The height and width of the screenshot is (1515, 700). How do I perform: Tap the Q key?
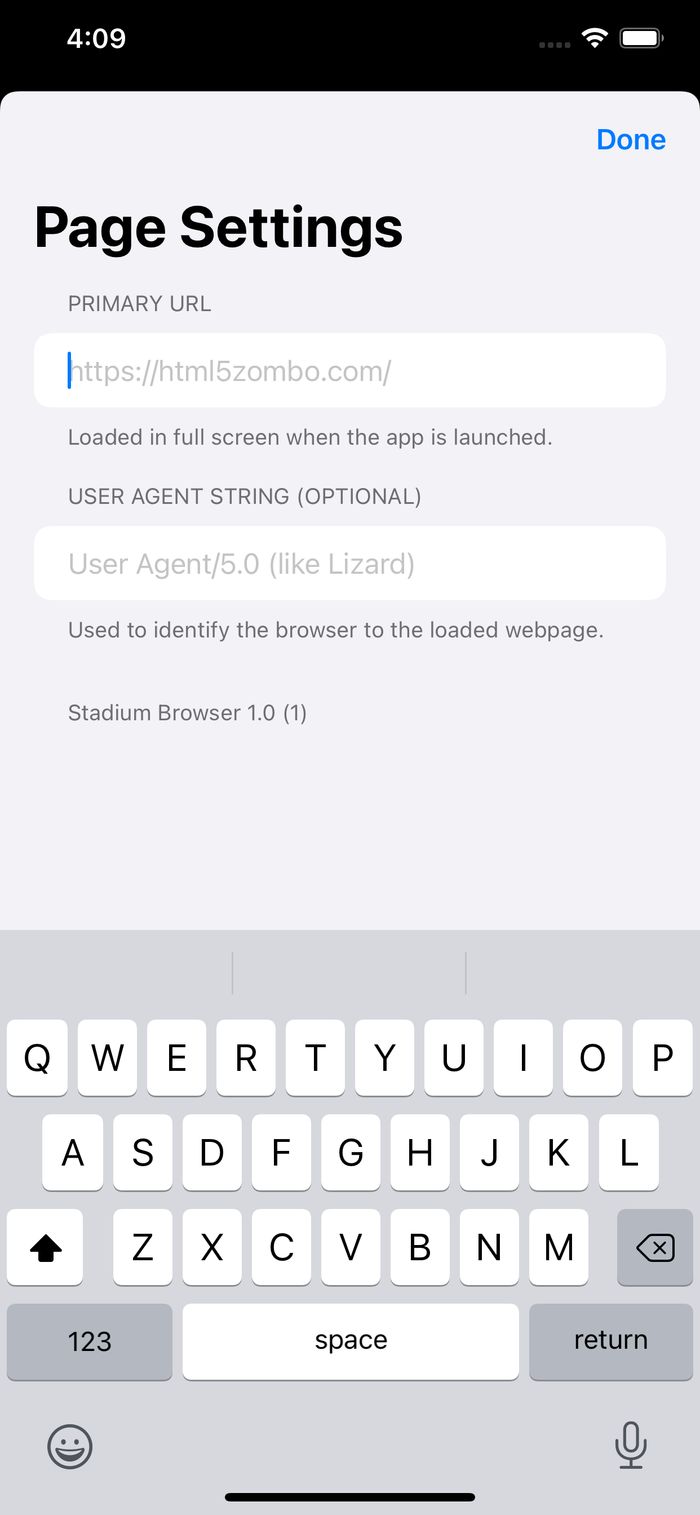pos(37,1058)
